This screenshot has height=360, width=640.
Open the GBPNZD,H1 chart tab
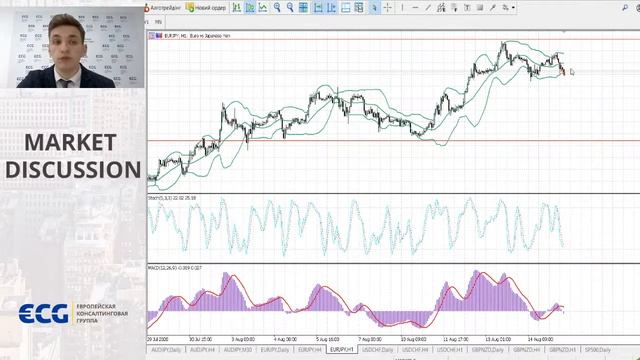(x=562, y=350)
